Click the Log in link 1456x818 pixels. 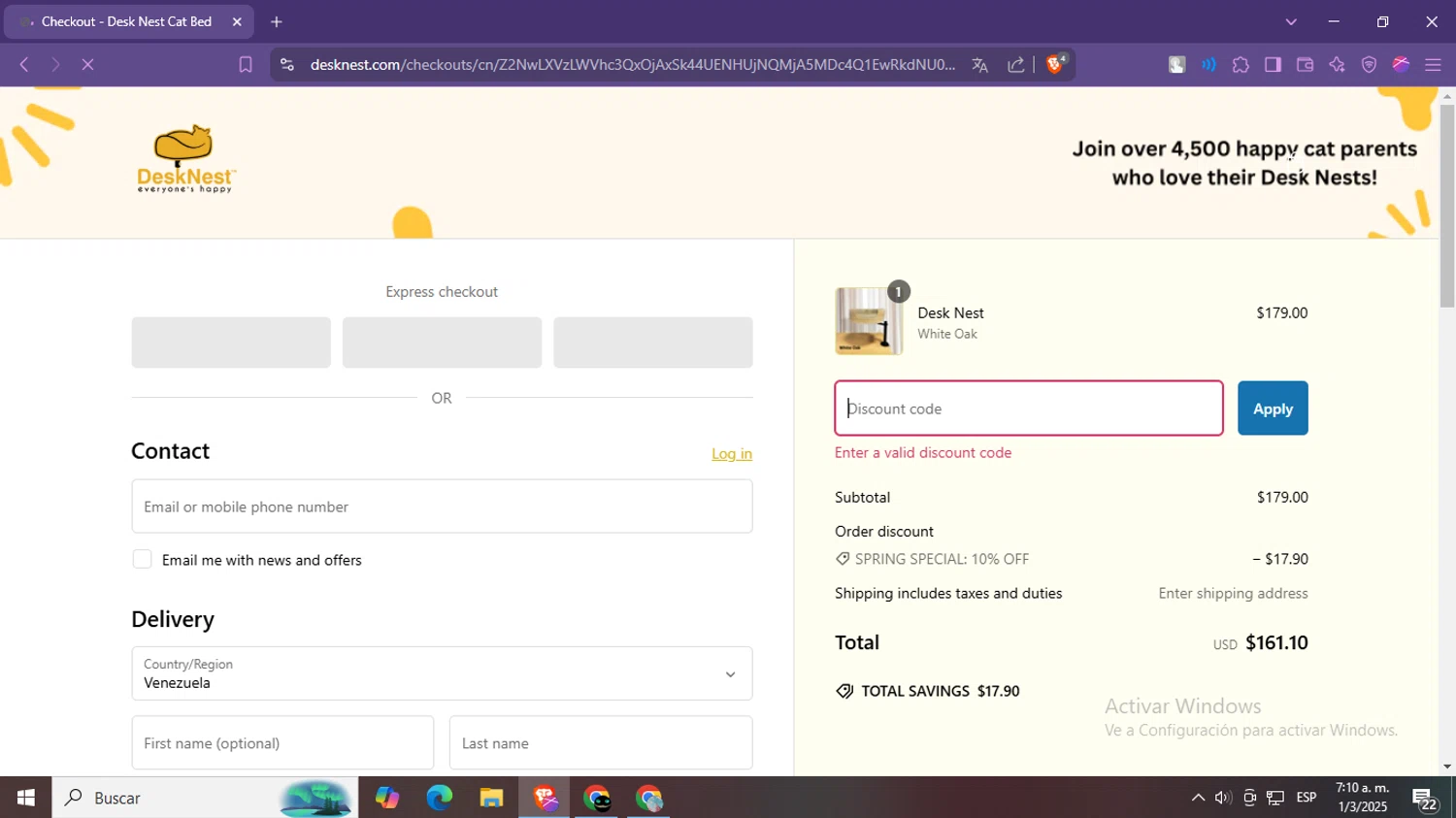[x=732, y=454]
